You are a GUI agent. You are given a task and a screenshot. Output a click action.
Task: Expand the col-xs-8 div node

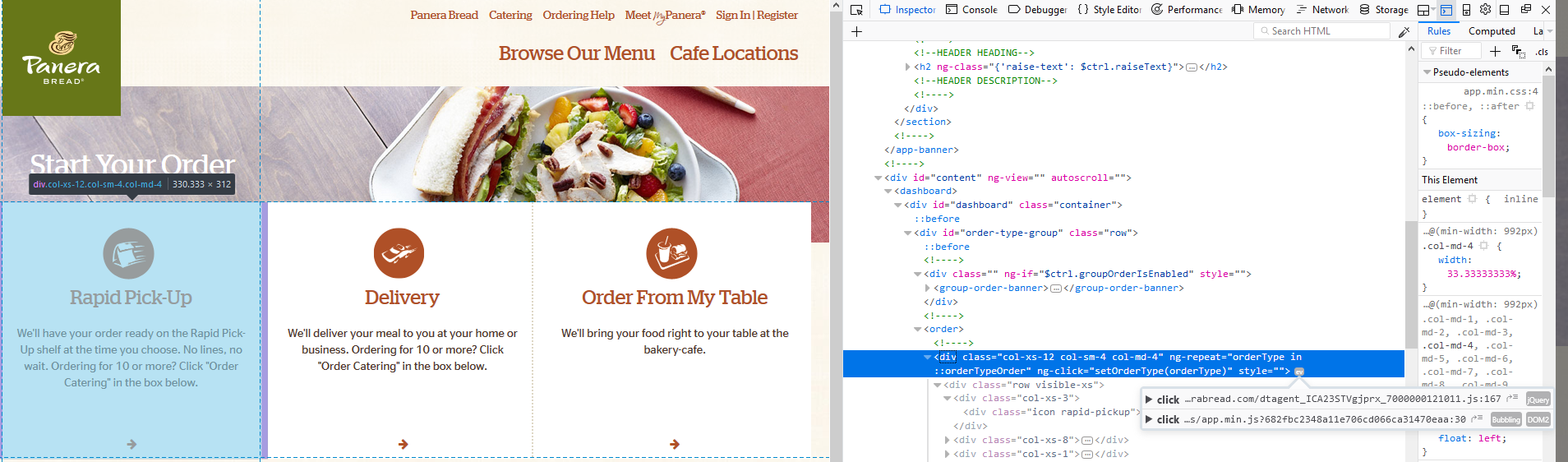pyautogui.click(x=948, y=440)
